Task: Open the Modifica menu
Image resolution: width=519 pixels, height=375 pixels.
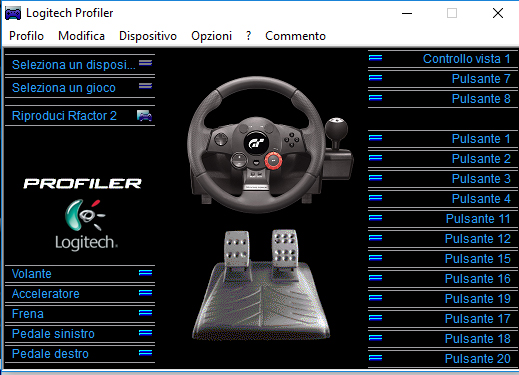Action: click(x=81, y=36)
